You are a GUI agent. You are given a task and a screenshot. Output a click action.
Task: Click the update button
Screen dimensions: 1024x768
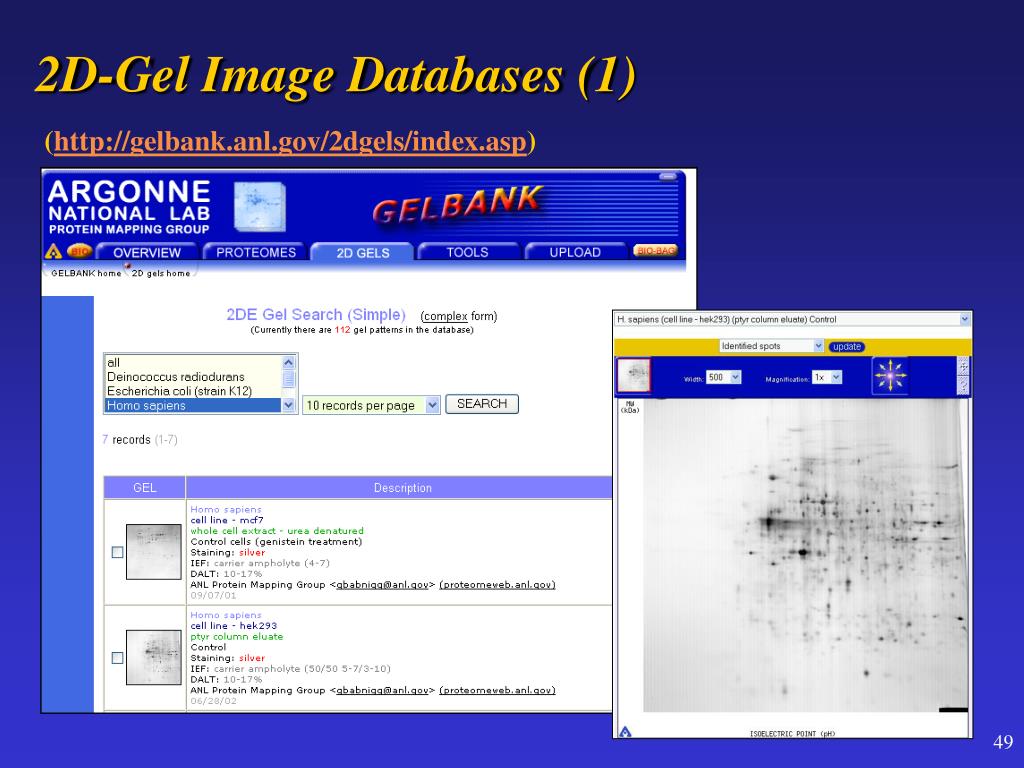tap(847, 347)
